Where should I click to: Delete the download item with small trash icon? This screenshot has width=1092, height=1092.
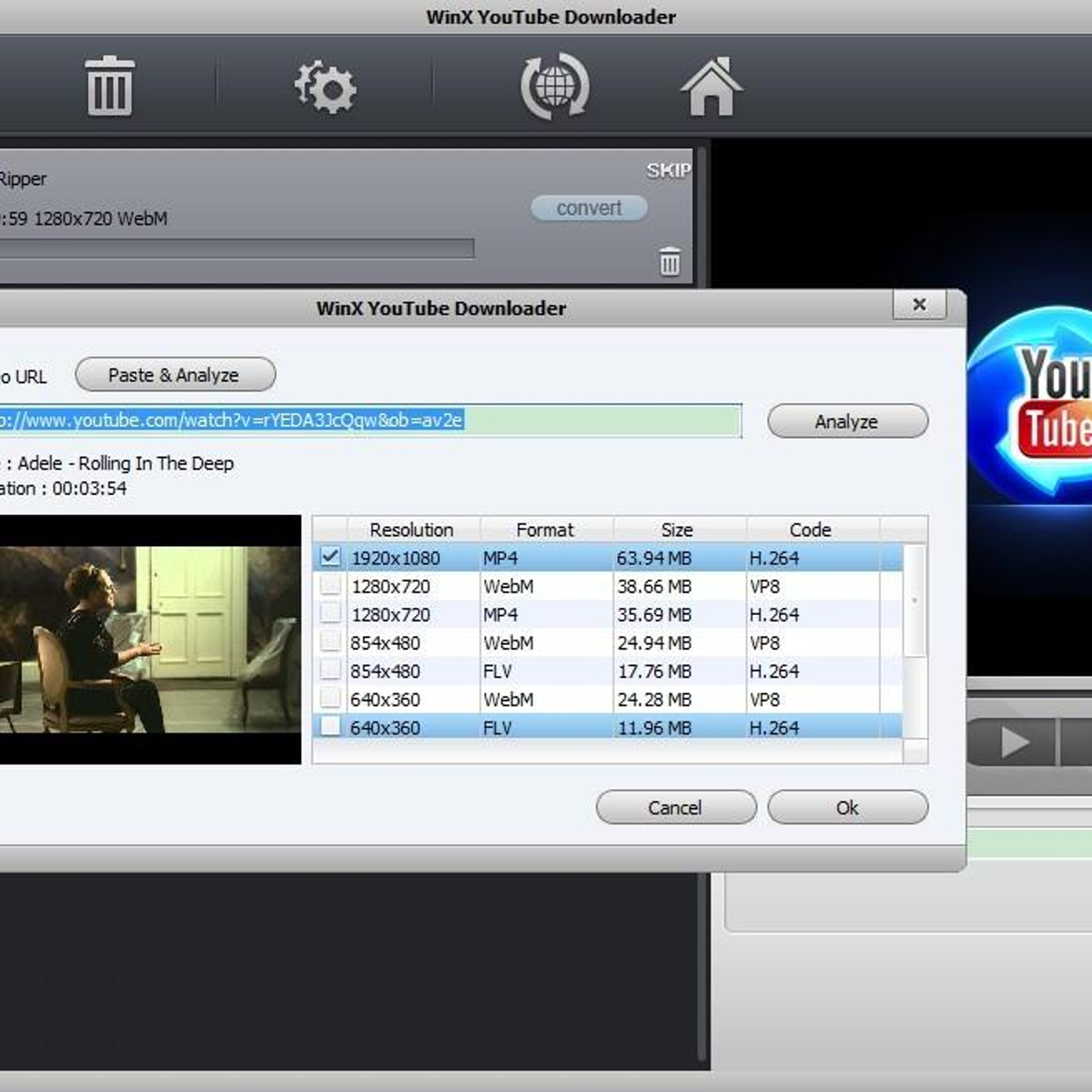click(x=670, y=261)
